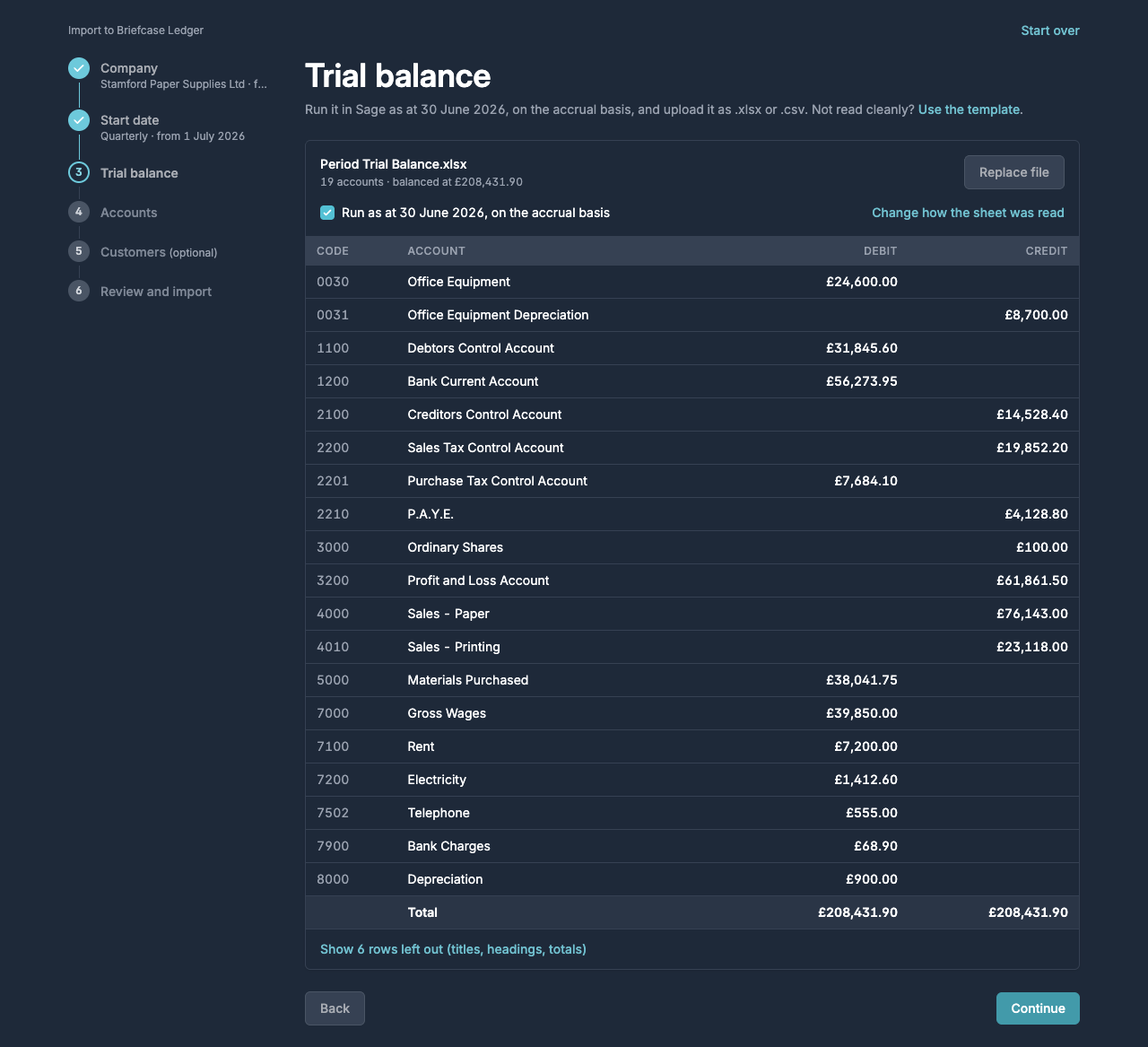This screenshot has width=1148, height=1047.
Task: Expand 'Show 6 rows left out' link
Action: tap(453, 949)
